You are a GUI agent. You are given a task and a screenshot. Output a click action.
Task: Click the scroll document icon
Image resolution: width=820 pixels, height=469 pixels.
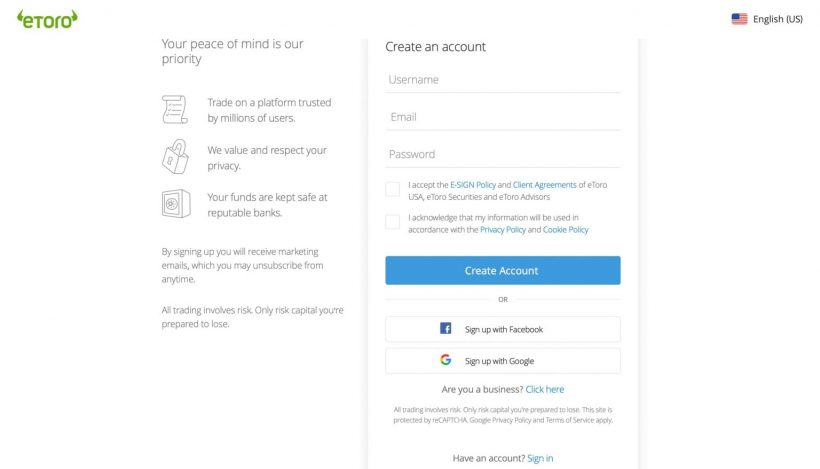(175, 109)
